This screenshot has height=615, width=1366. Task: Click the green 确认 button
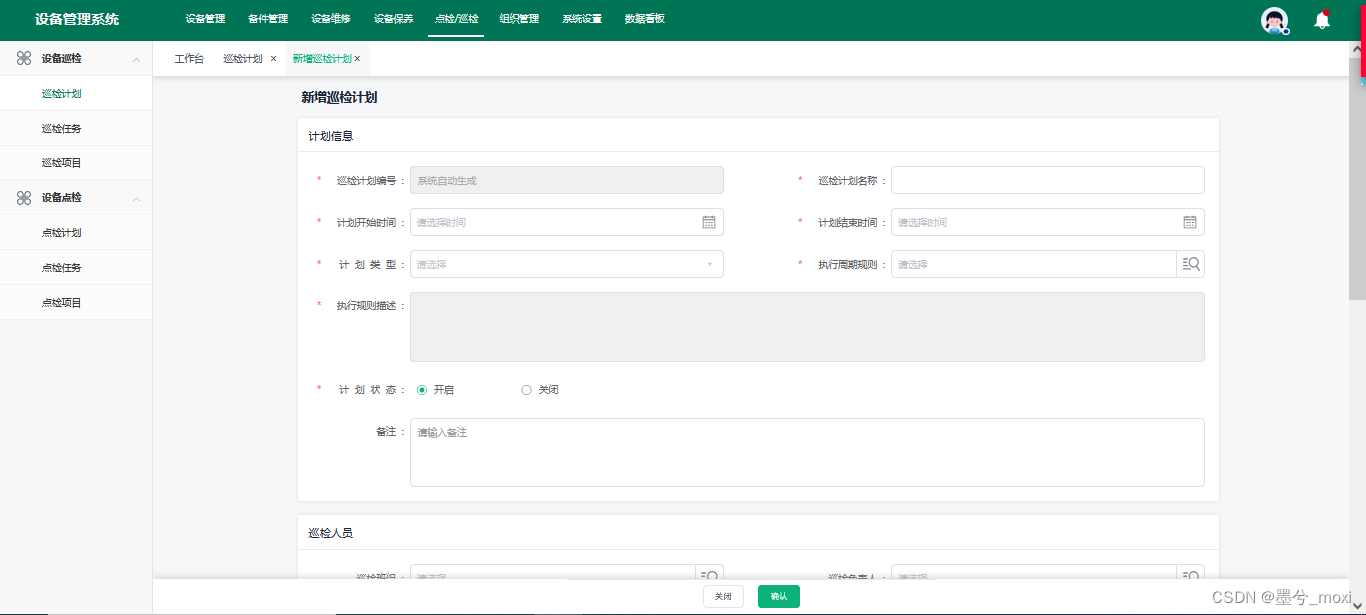[x=779, y=597]
